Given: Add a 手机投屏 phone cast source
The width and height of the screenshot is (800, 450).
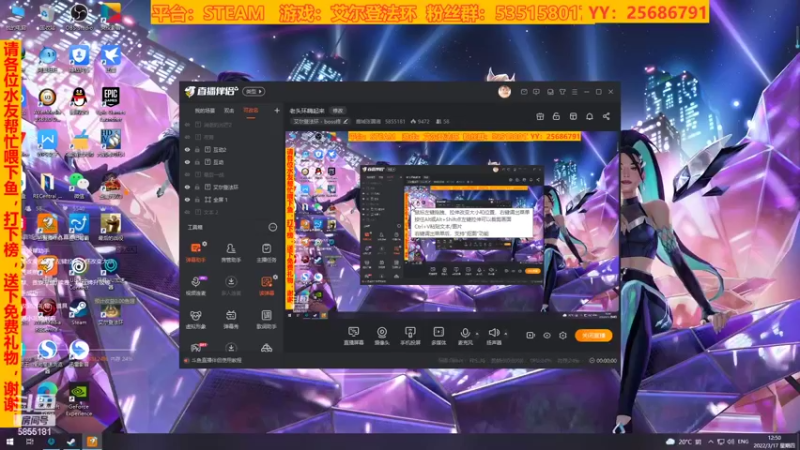Looking at the screenshot, I should (x=410, y=336).
